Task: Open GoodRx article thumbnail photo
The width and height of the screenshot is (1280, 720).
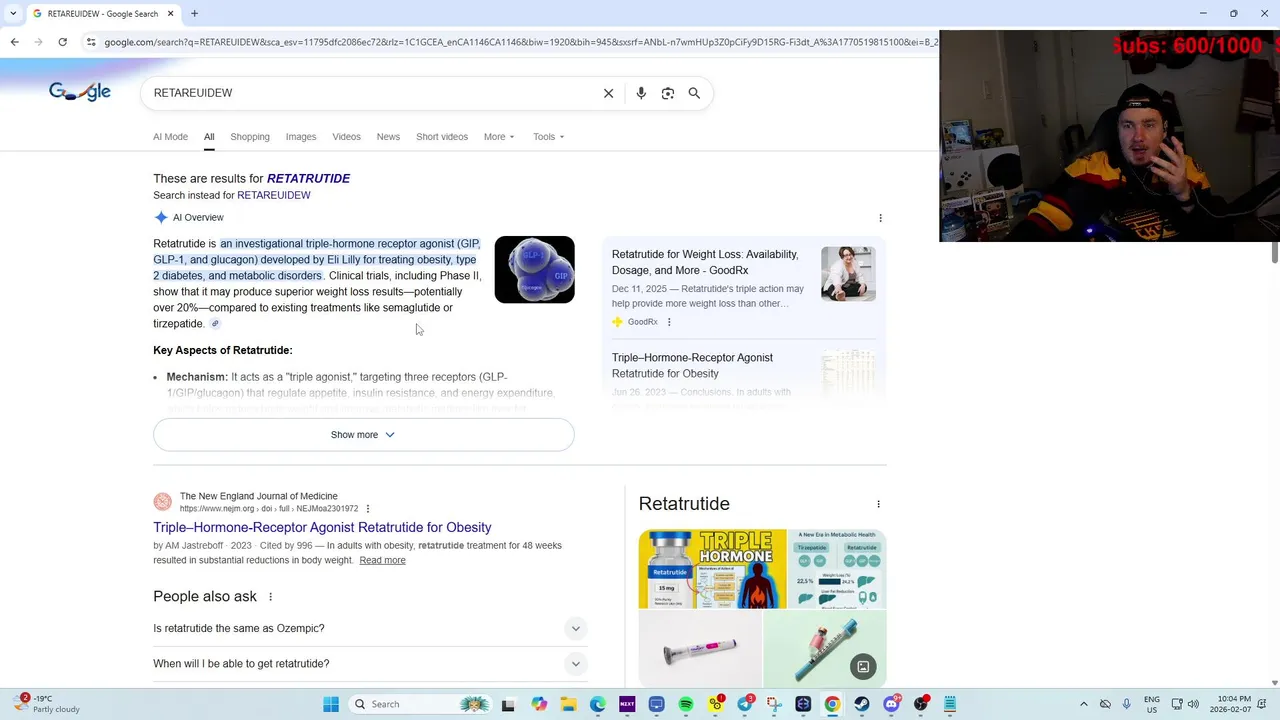Action: (848, 274)
